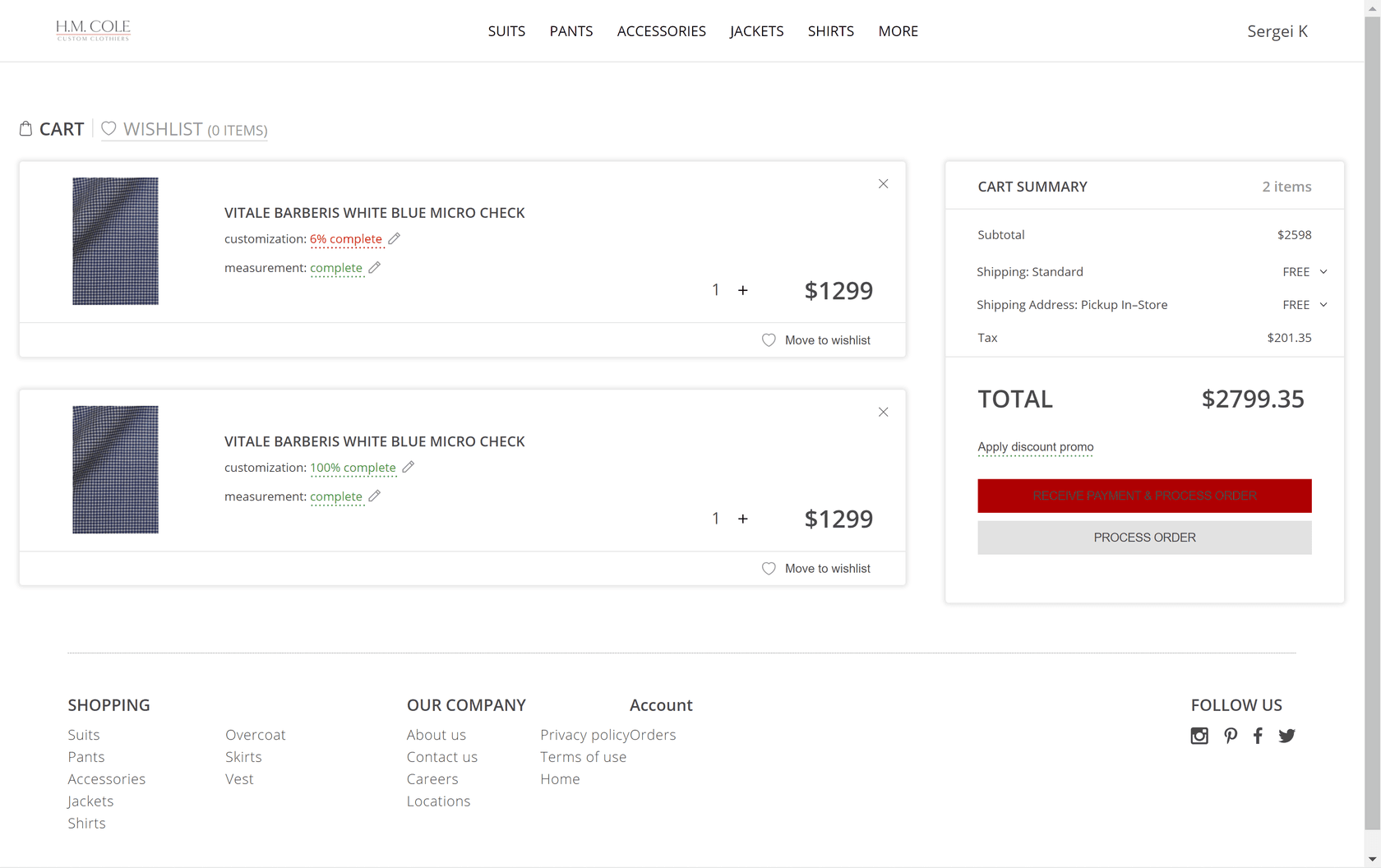Open Terms of use footer link
The height and width of the screenshot is (868, 1381).
click(x=584, y=757)
